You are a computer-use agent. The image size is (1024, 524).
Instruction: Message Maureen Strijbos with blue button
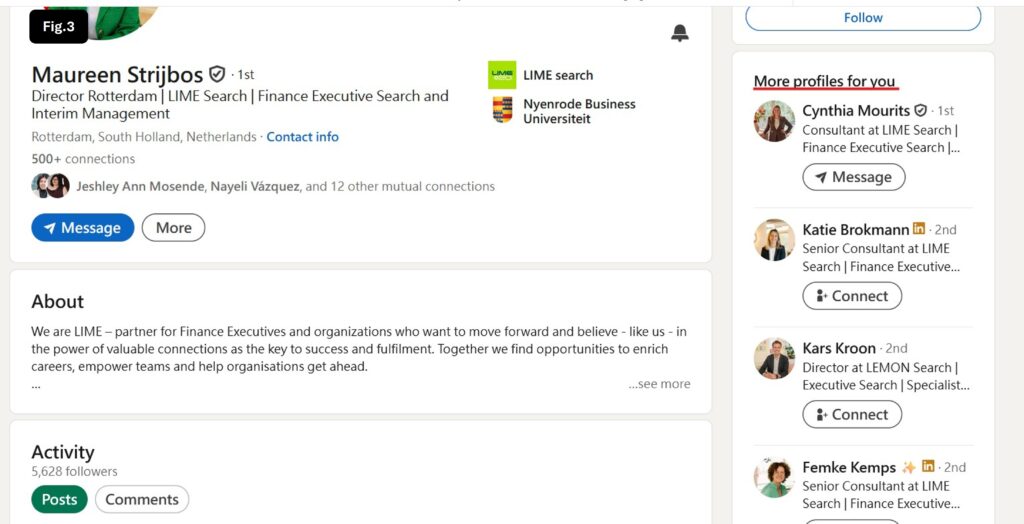coord(82,228)
